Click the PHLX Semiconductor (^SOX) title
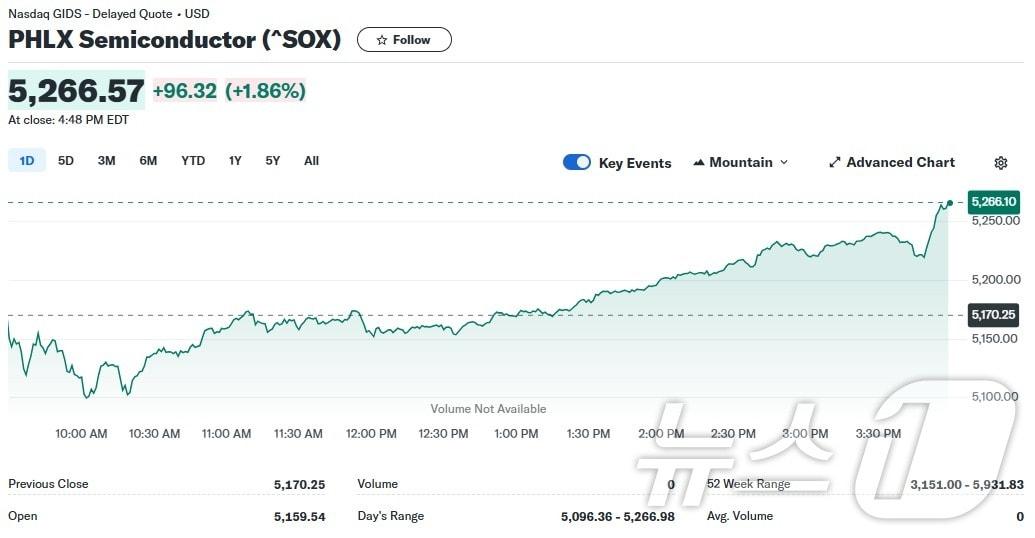1035x538 pixels. [175, 40]
